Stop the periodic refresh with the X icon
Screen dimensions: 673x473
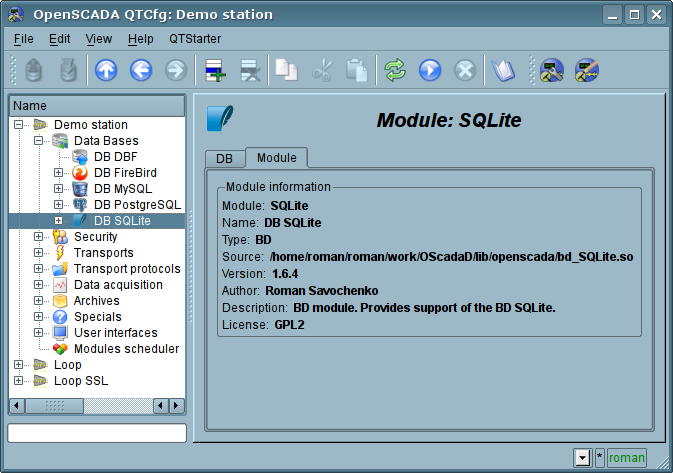[465, 70]
